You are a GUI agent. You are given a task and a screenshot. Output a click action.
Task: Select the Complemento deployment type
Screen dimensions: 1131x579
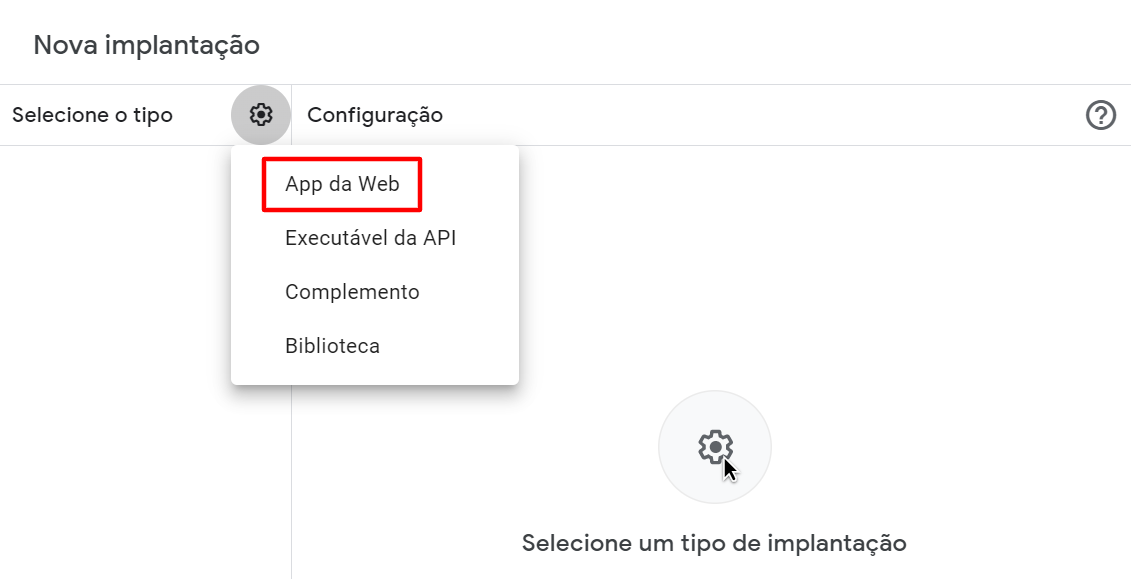[x=352, y=292]
